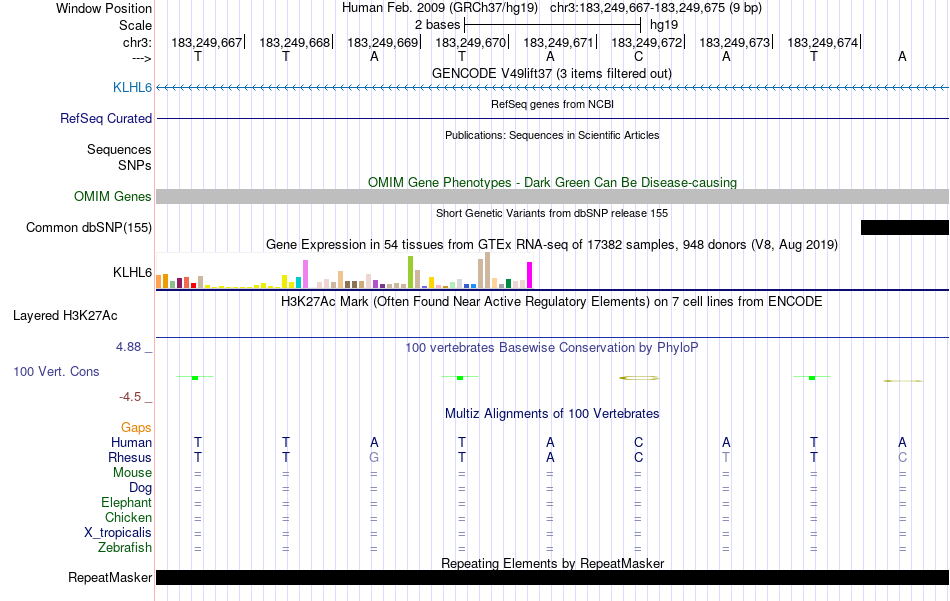The height and width of the screenshot is (601, 950).
Task: Click the black KLHL6 label beside expression bars
Action: (x=132, y=273)
